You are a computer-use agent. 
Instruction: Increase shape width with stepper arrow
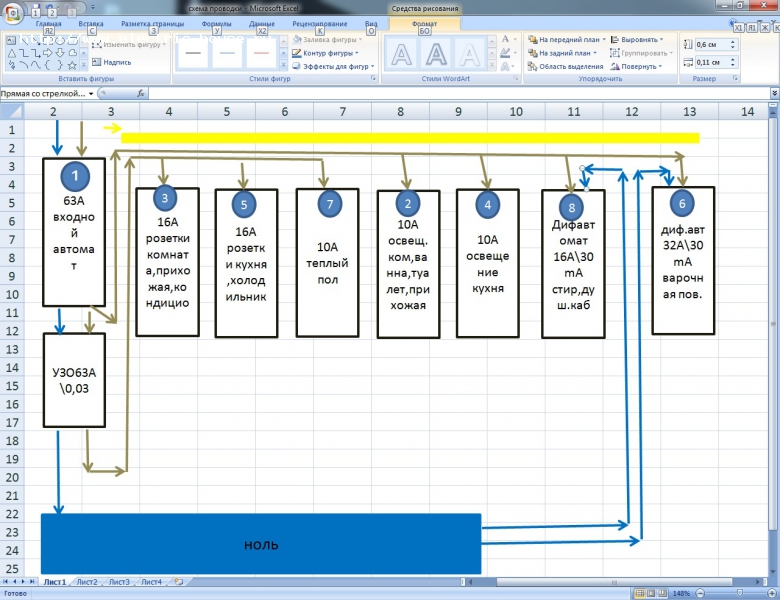pos(732,59)
